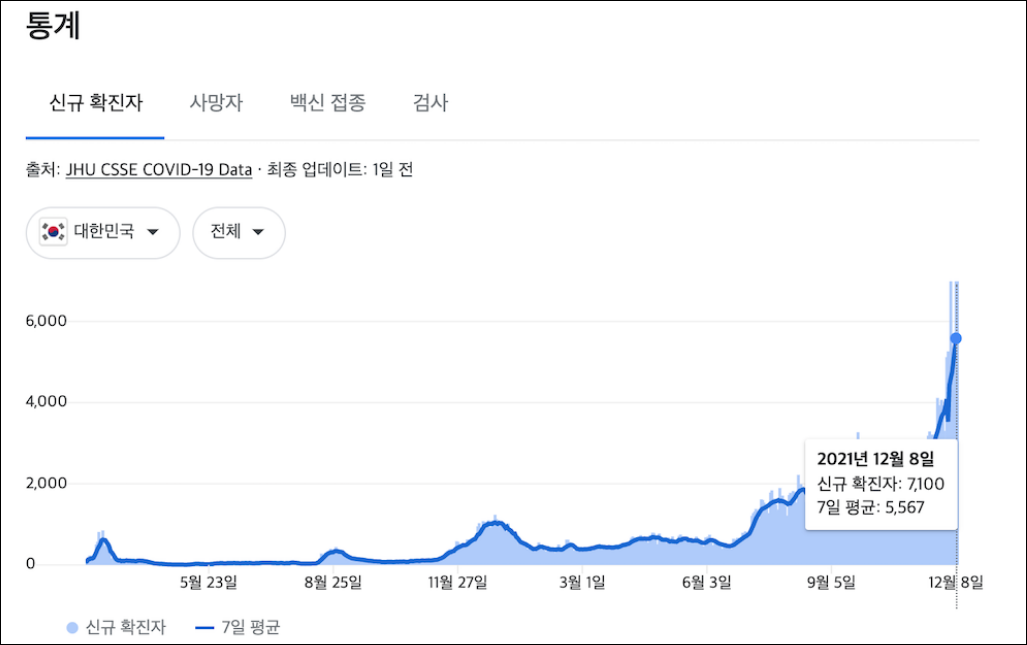Click the tooltip date 2021년 12월 8일
Screen dimensions: 1027x645
[x=876, y=459]
